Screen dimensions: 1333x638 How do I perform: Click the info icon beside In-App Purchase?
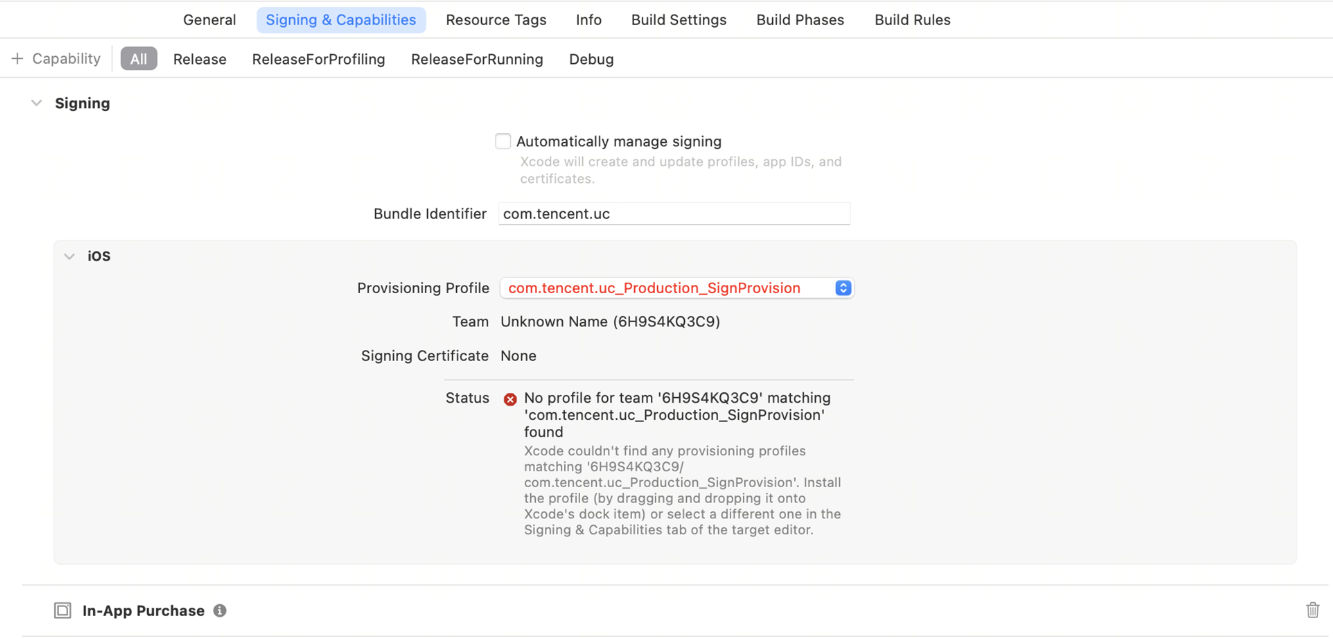(219, 610)
